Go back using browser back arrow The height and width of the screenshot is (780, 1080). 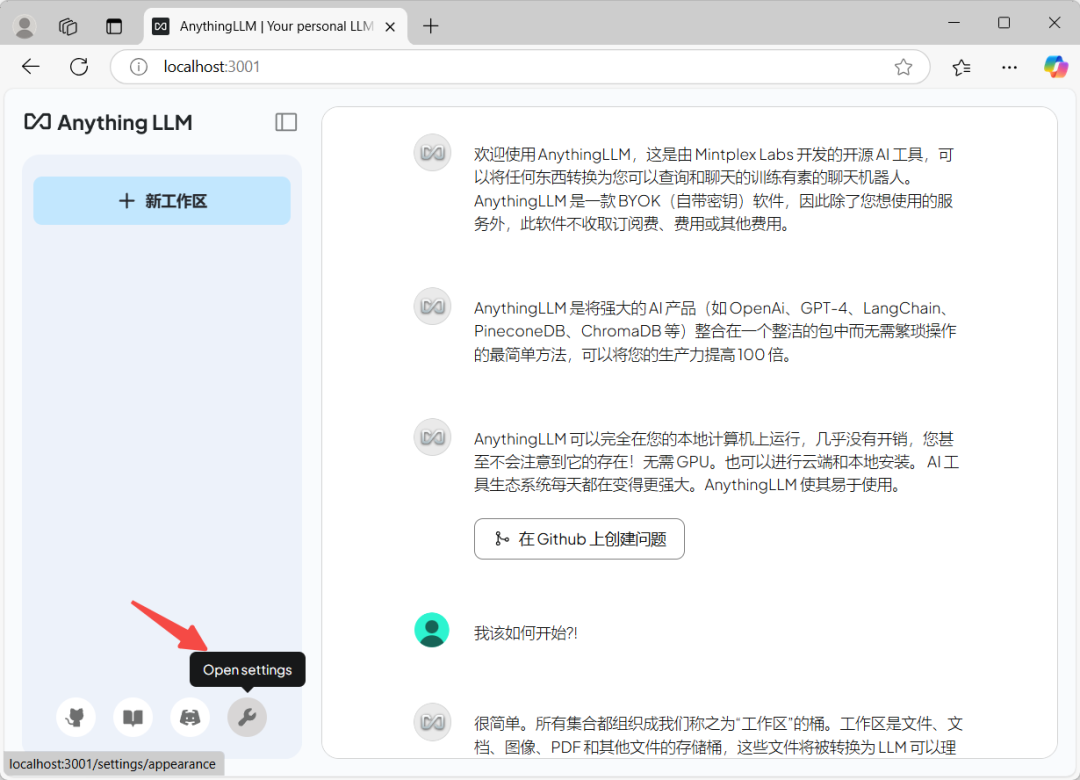click(x=31, y=67)
